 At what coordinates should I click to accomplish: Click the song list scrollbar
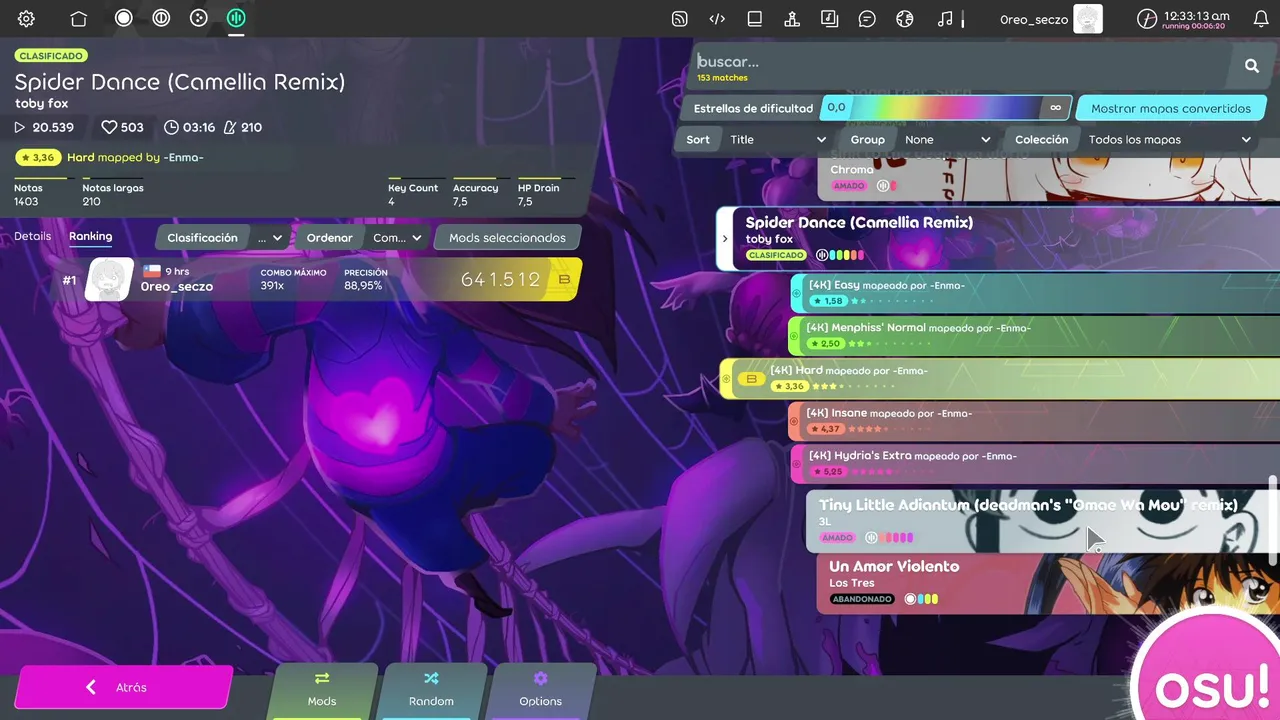[1273, 520]
